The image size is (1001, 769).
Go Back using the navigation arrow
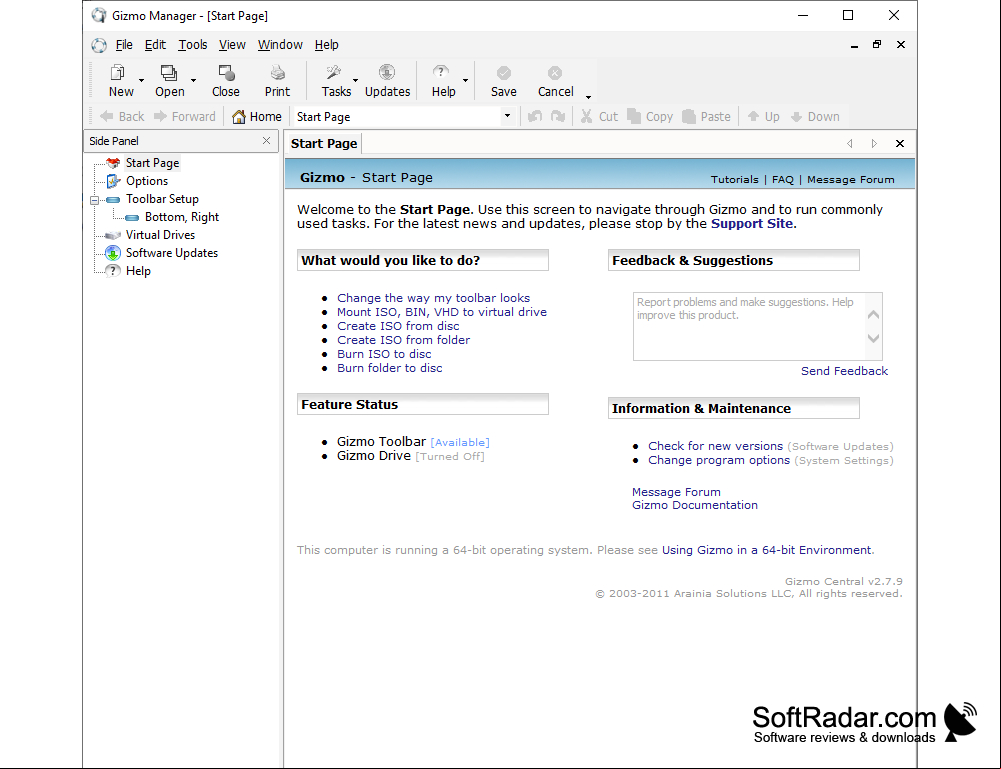coord(122,116)
